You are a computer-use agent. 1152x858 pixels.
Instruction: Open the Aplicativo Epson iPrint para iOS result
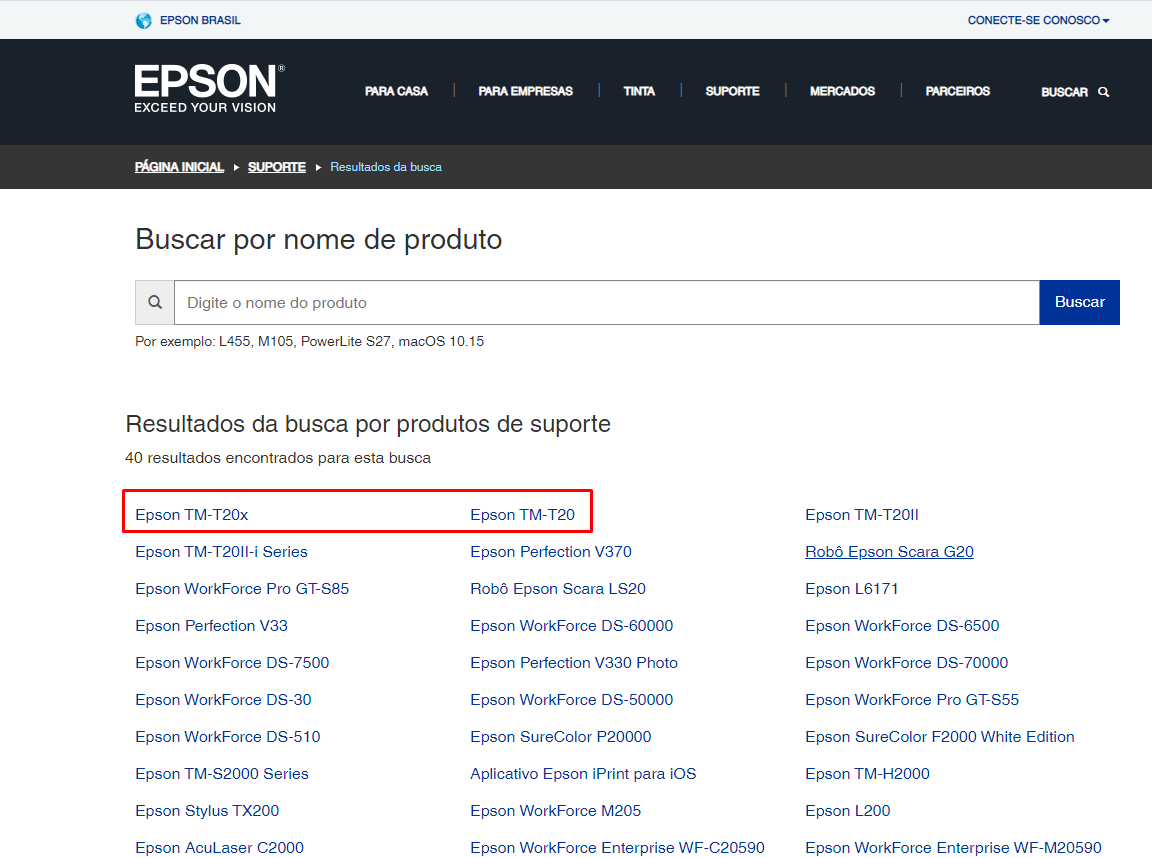click(x=583, y=774)
